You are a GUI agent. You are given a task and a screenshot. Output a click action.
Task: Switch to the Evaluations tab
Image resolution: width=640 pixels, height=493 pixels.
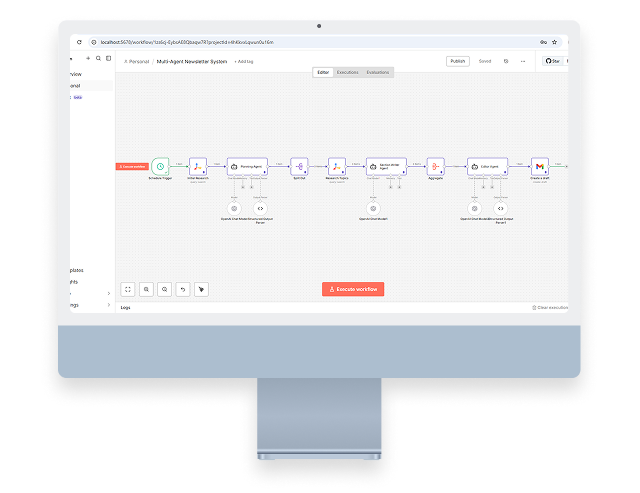(377, 72)
